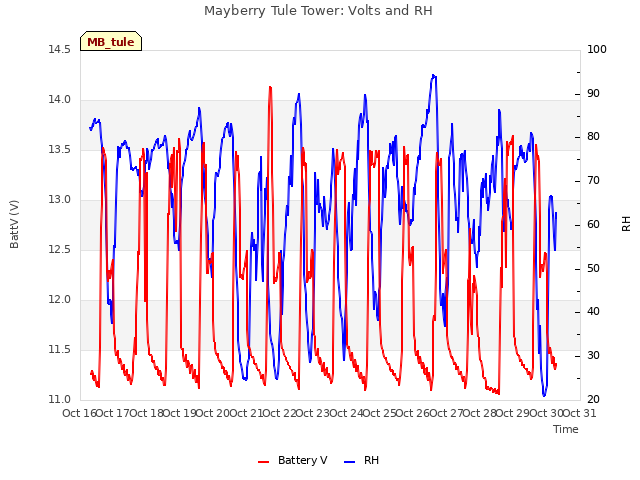Click the Oct 16 date tick label
Viewport: 640px width, 480px height.
point(80,413)
